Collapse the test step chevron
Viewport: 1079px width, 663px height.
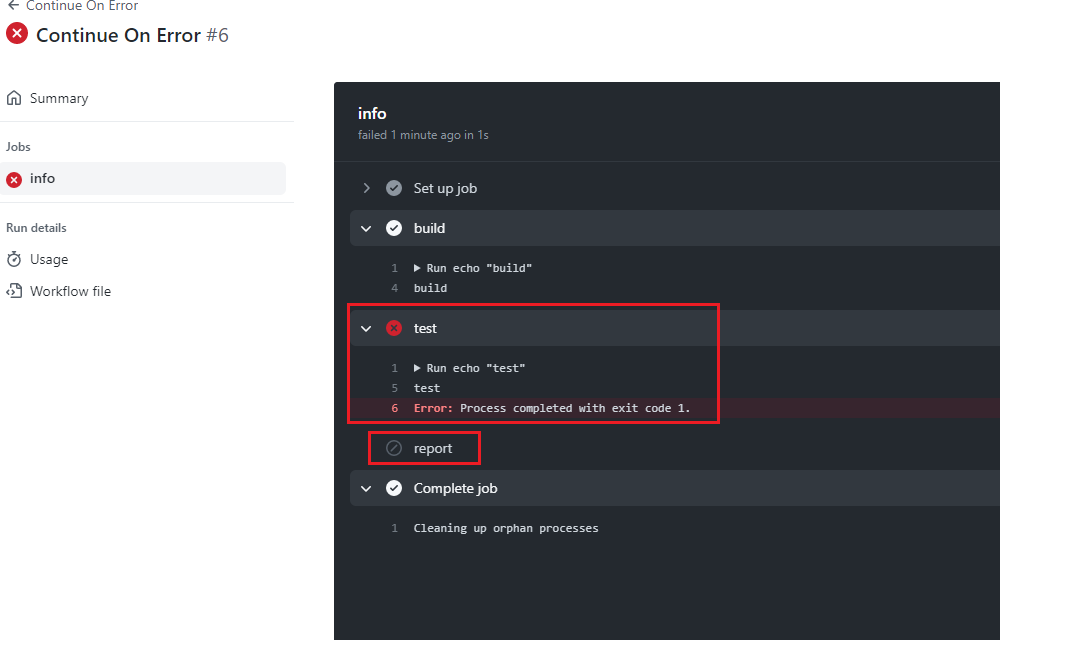point(366,328)
